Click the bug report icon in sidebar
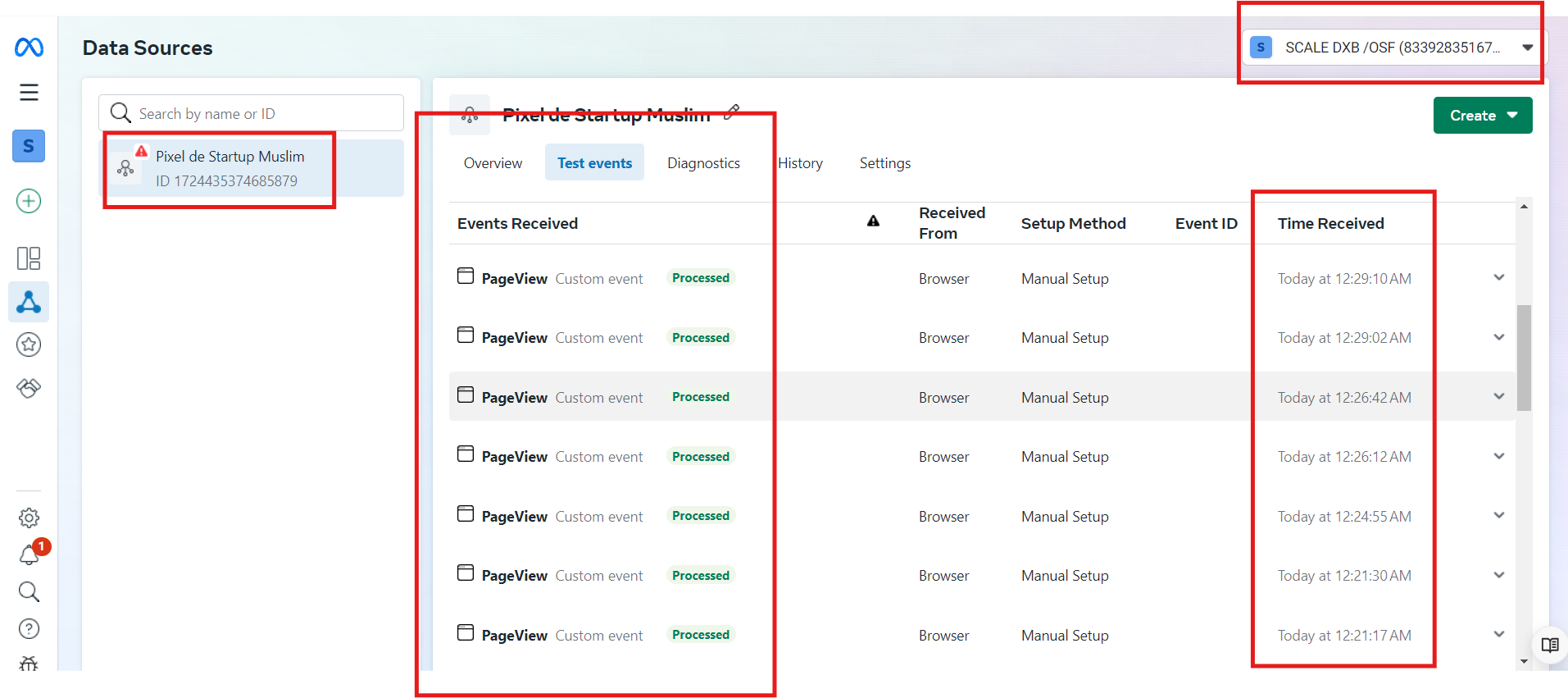The height and width of the screenshot is (698, 1568). pyautogui.click(x=29, y=663)
